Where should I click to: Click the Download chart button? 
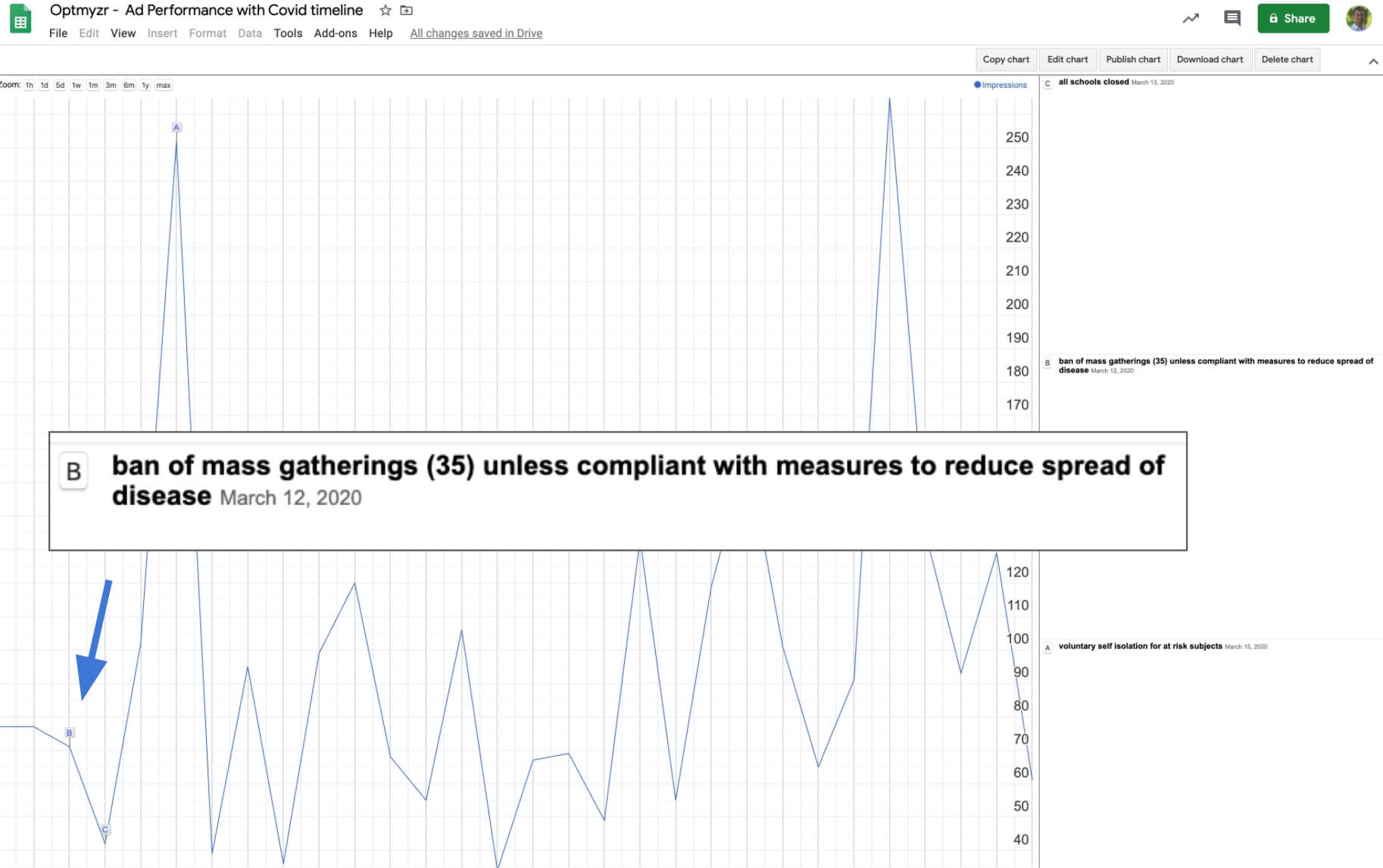[x=1210, y=59]
